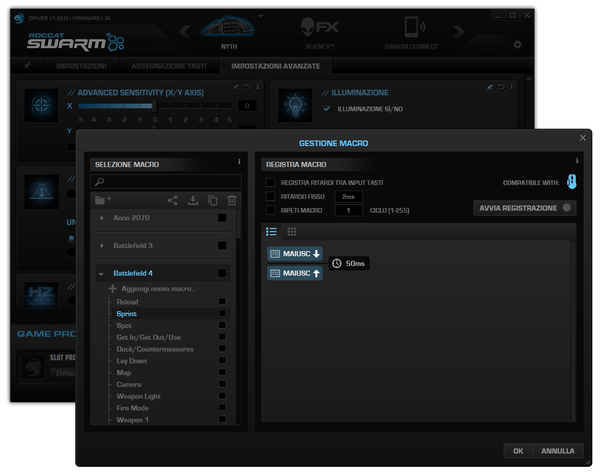Click info icon in Registra Macro header
The image size is (600, 474).
click(x=577, y=160)
